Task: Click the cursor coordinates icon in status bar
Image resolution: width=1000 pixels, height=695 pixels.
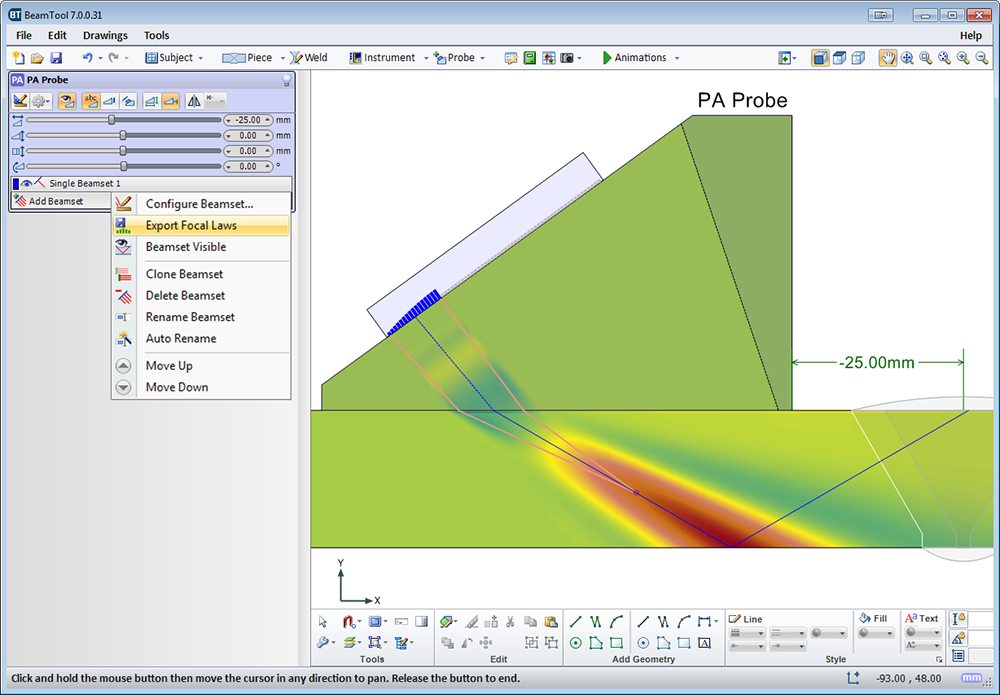Action: click(x=853, y=678)
